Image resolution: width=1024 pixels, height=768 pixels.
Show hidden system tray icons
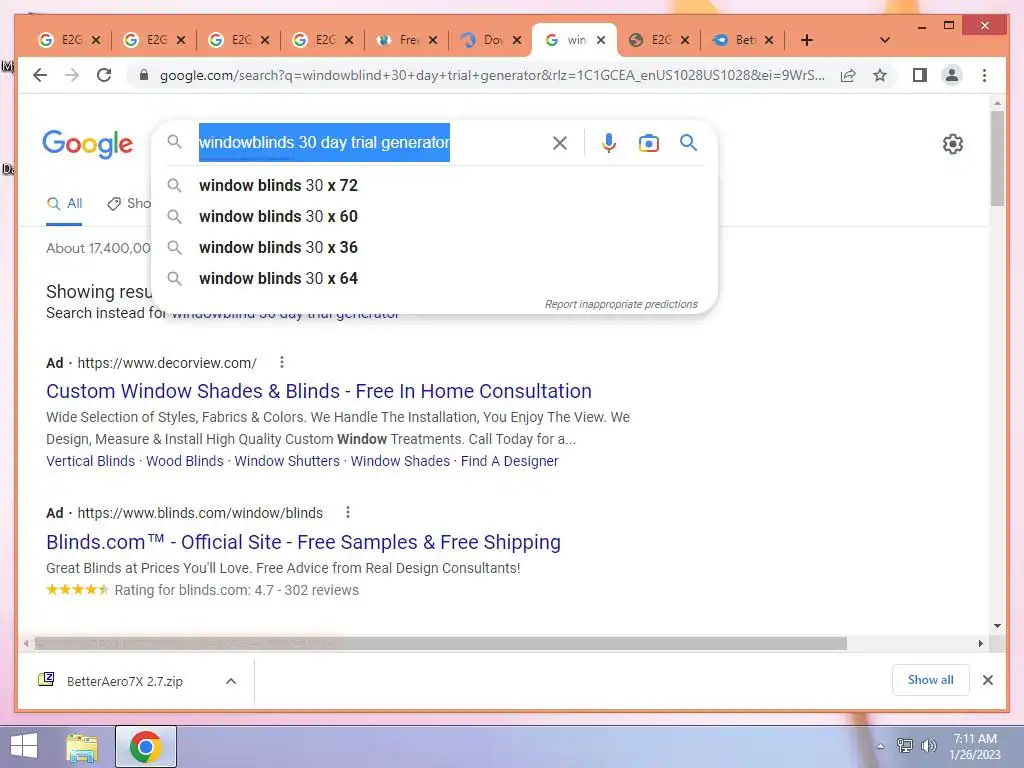point(880,746)
